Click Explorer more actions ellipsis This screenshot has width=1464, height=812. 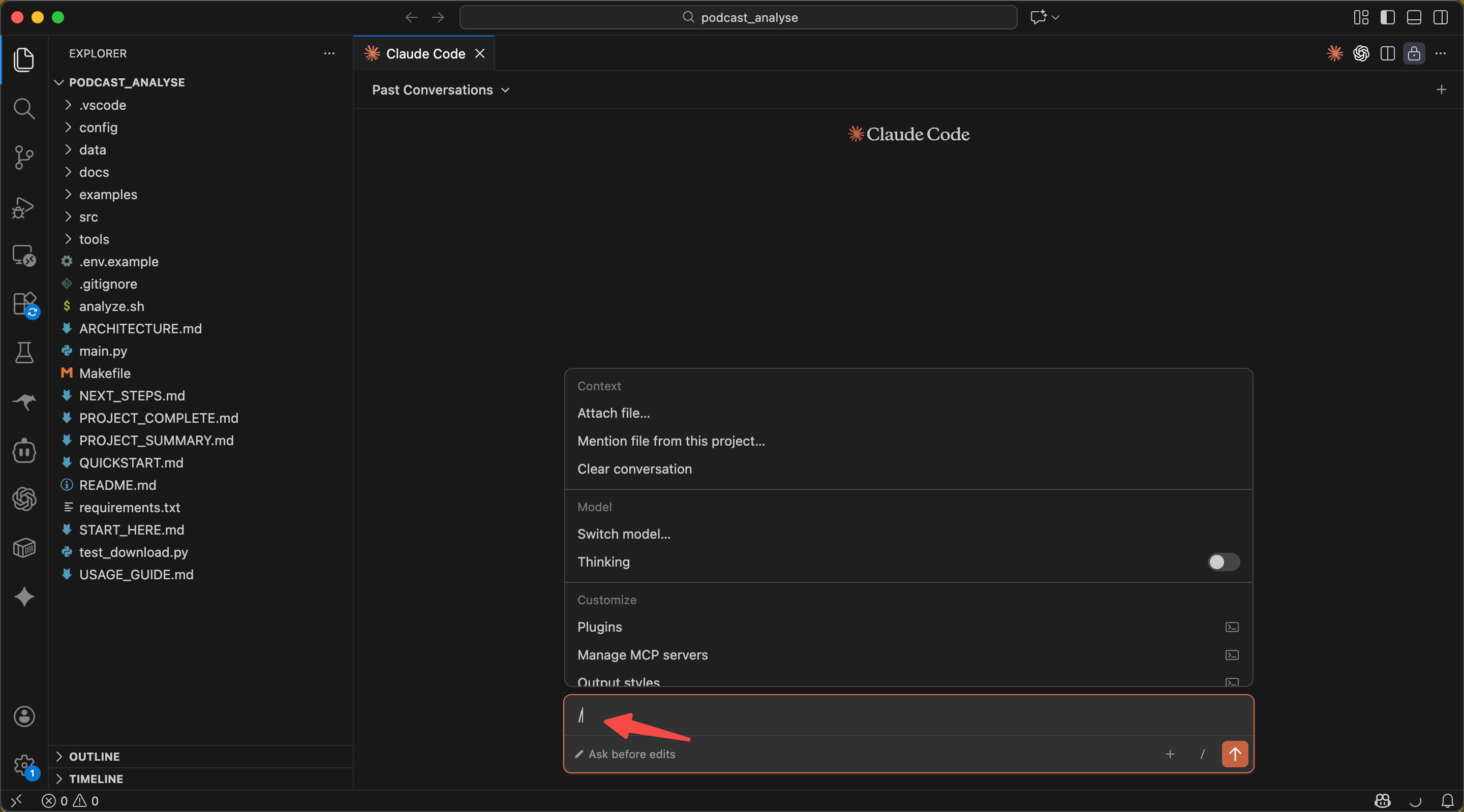click(x=329, y=53)
